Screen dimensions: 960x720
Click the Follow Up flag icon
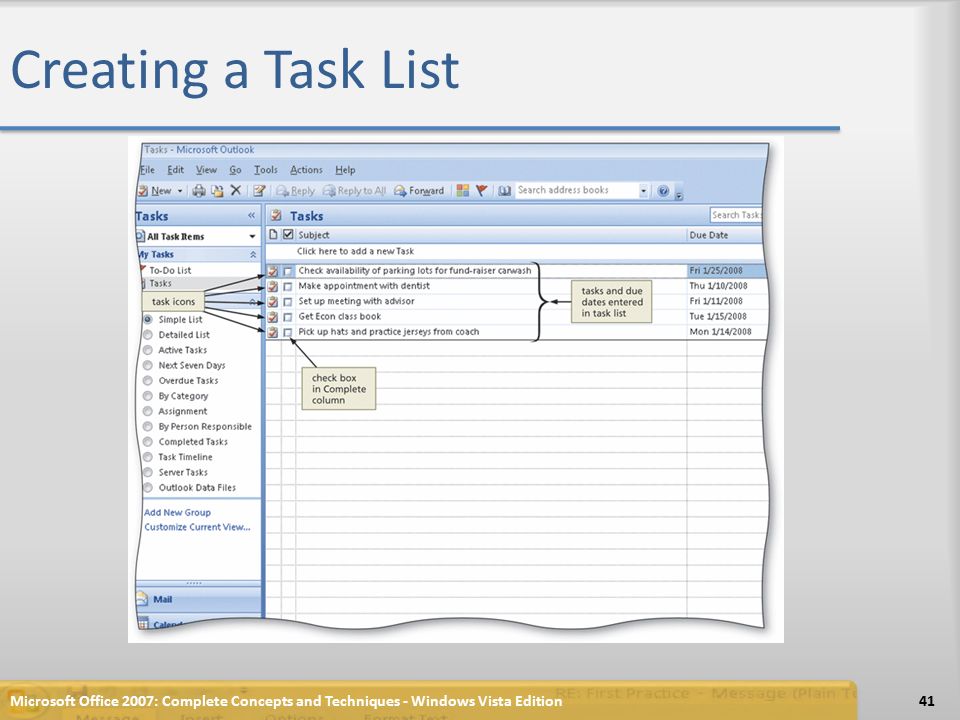[482, 190]
